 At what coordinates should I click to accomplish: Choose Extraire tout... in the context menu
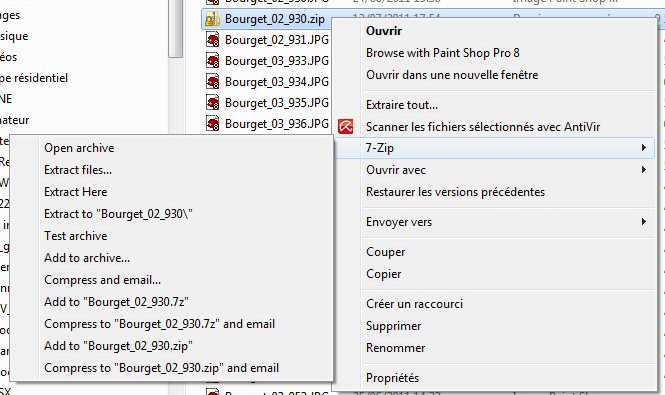[402, 105]
